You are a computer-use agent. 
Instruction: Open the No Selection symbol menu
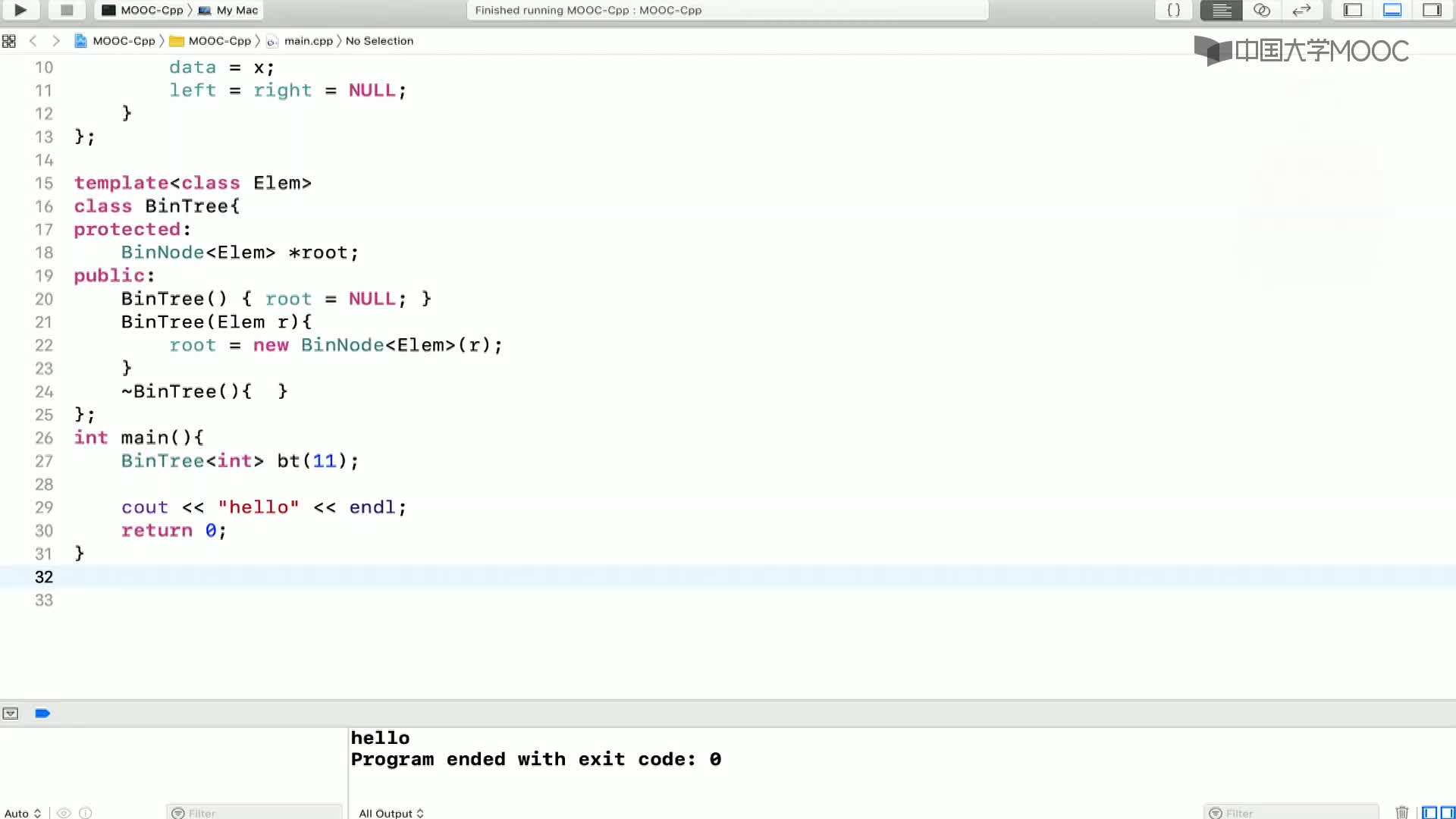click(379, 41)
